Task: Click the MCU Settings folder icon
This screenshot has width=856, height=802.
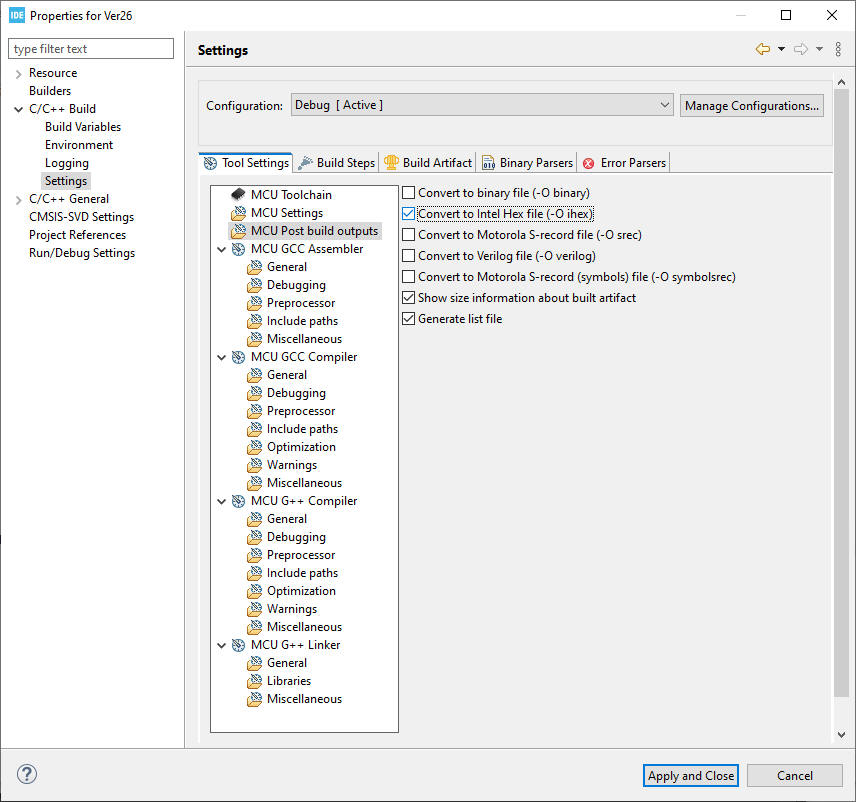Action: point(238,213)
